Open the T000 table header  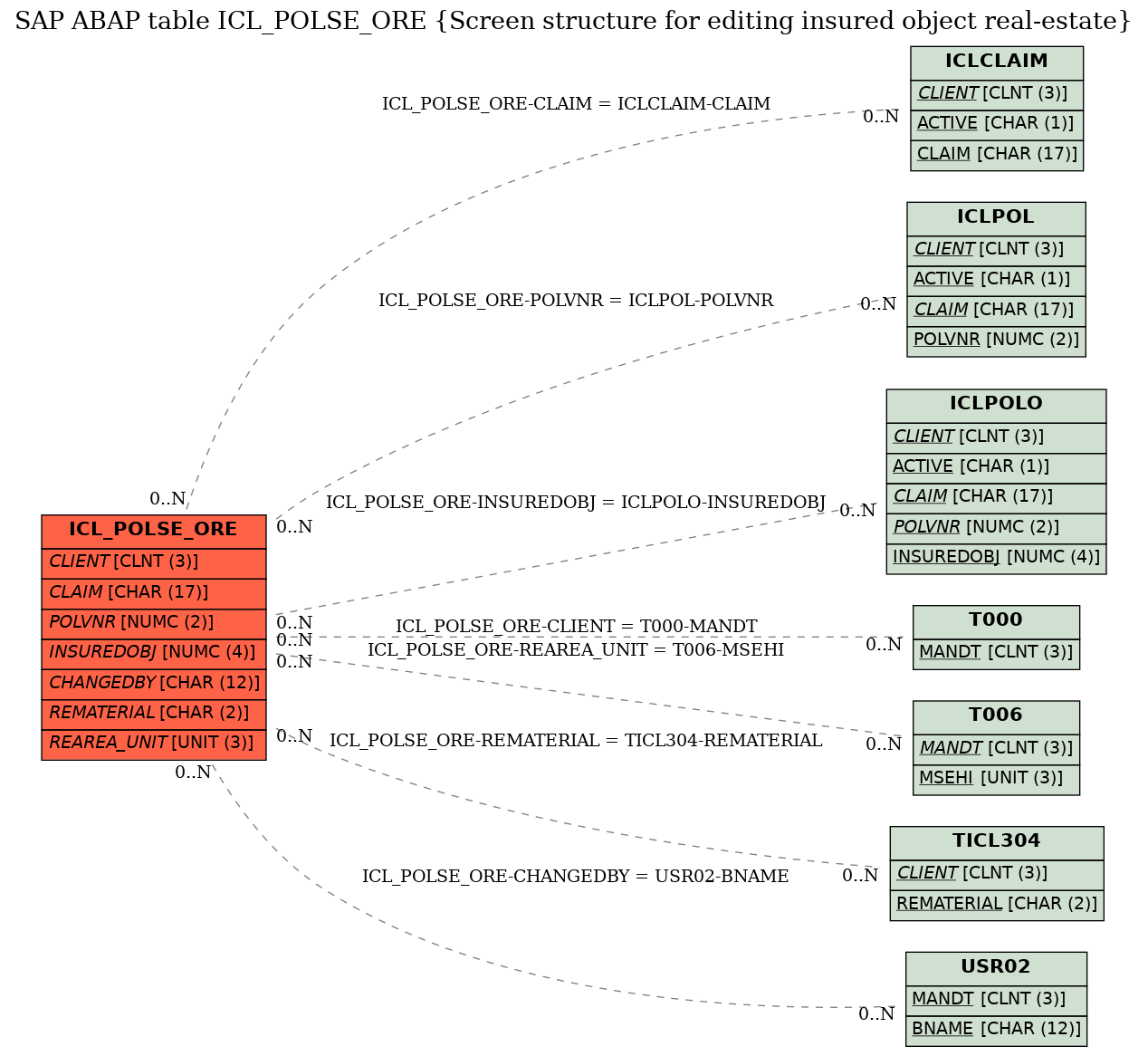(x=996, y=622)
